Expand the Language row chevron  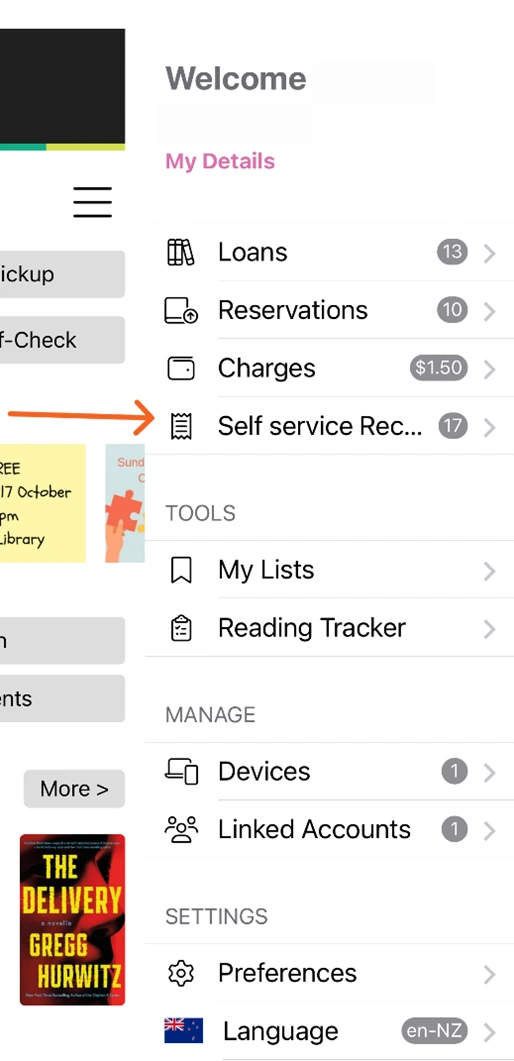pos(490,1032)
